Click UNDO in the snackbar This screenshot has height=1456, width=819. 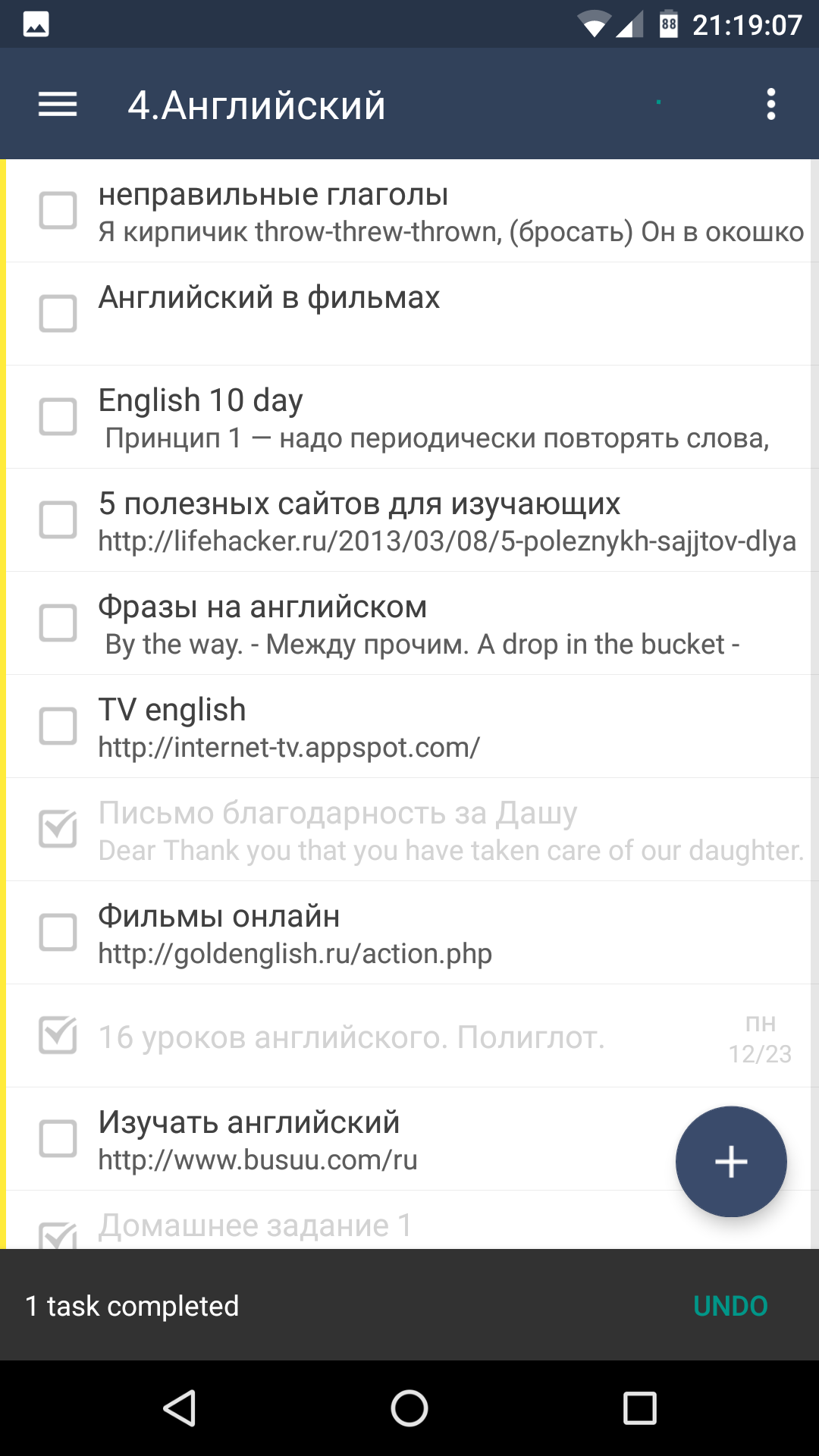coord(730,1306)
